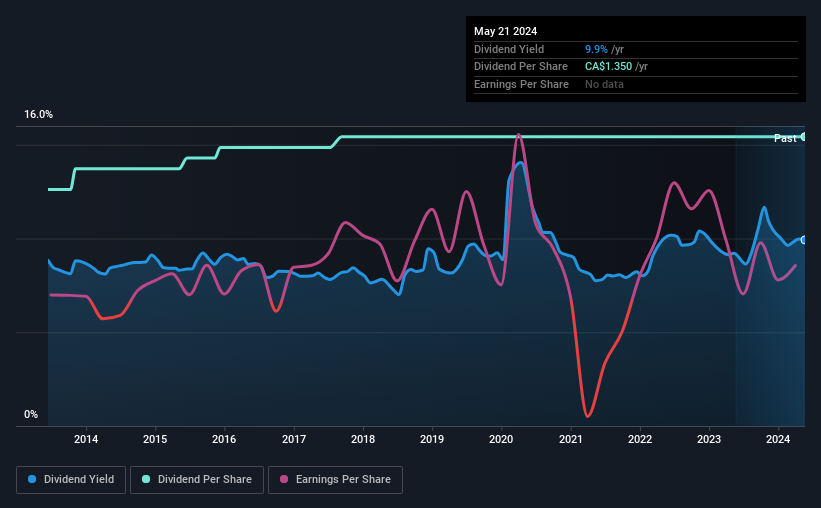Toggle the Dividend Yield legend button
The width and height of the screenshot is (821, 508).
pos(71,480)
